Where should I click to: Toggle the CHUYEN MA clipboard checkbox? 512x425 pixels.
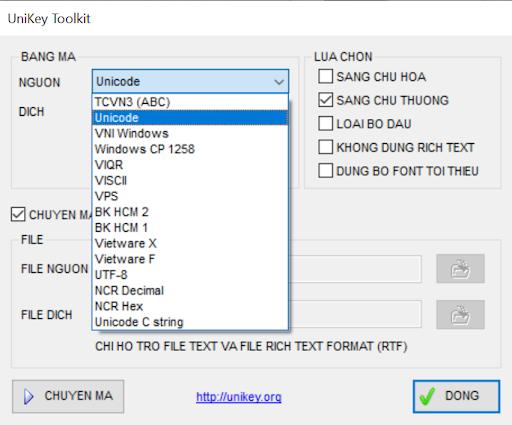coord(18,214)
